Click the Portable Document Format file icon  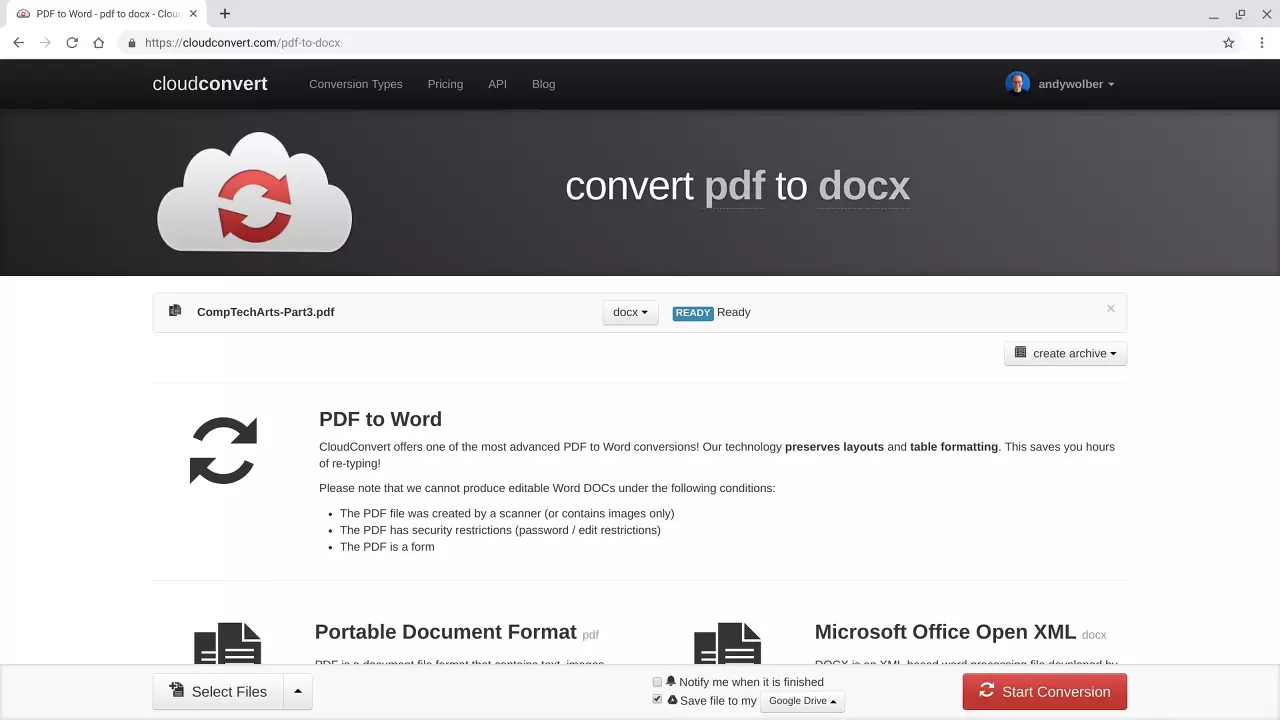[x=227, y=643]
